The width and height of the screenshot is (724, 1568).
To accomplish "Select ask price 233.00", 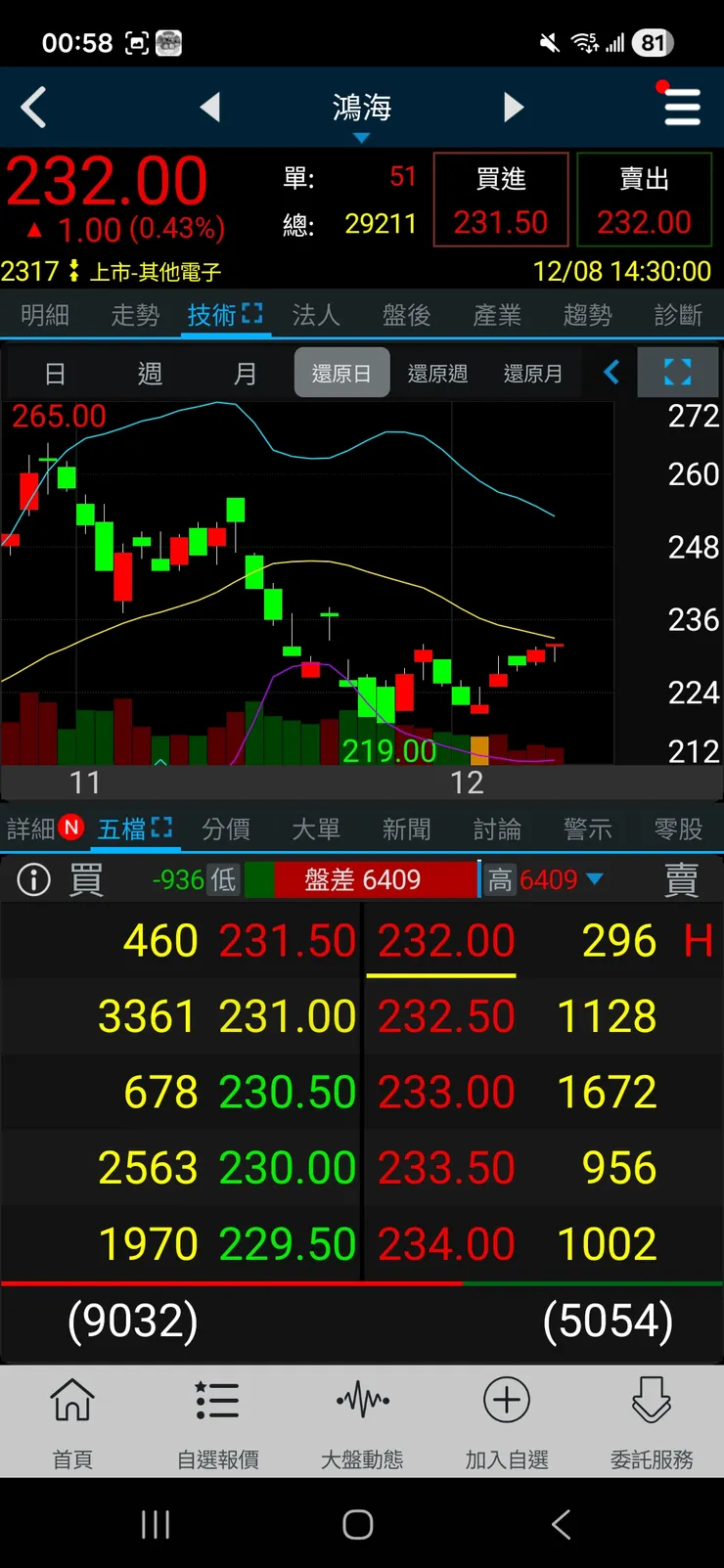I will 446,1092.
